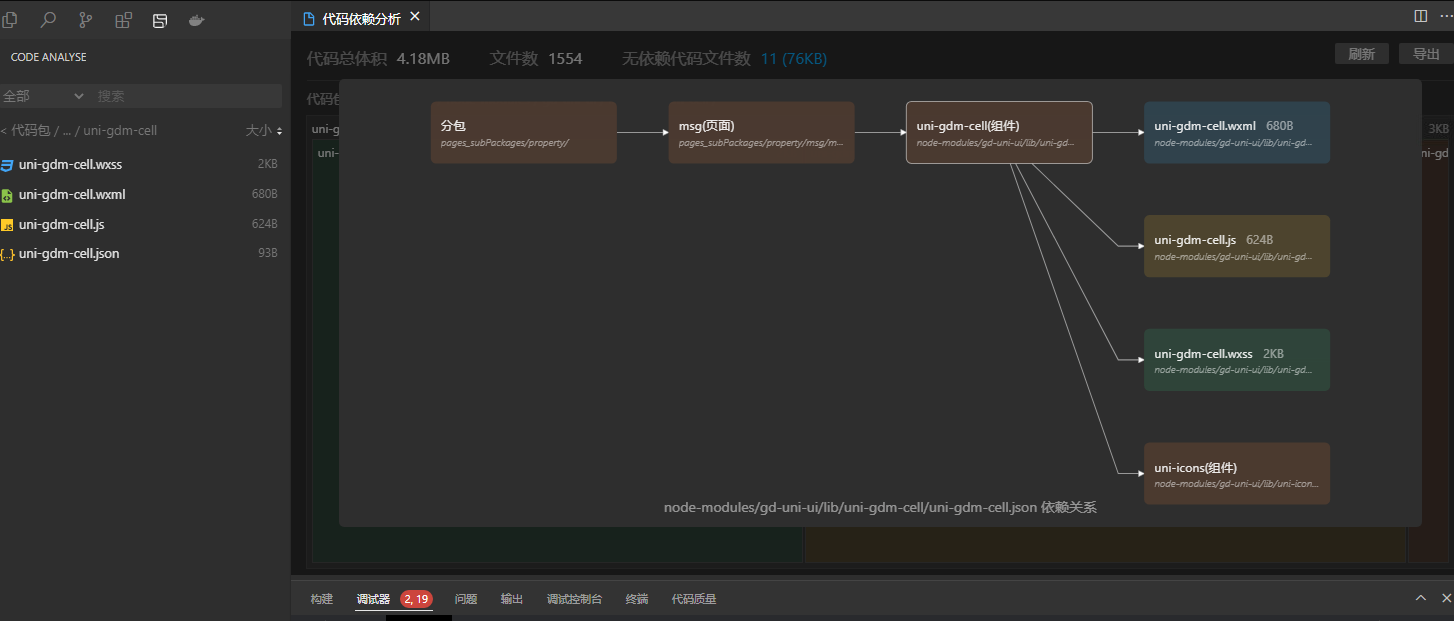Close the 代码依赖分析 tab

point(415,17)
